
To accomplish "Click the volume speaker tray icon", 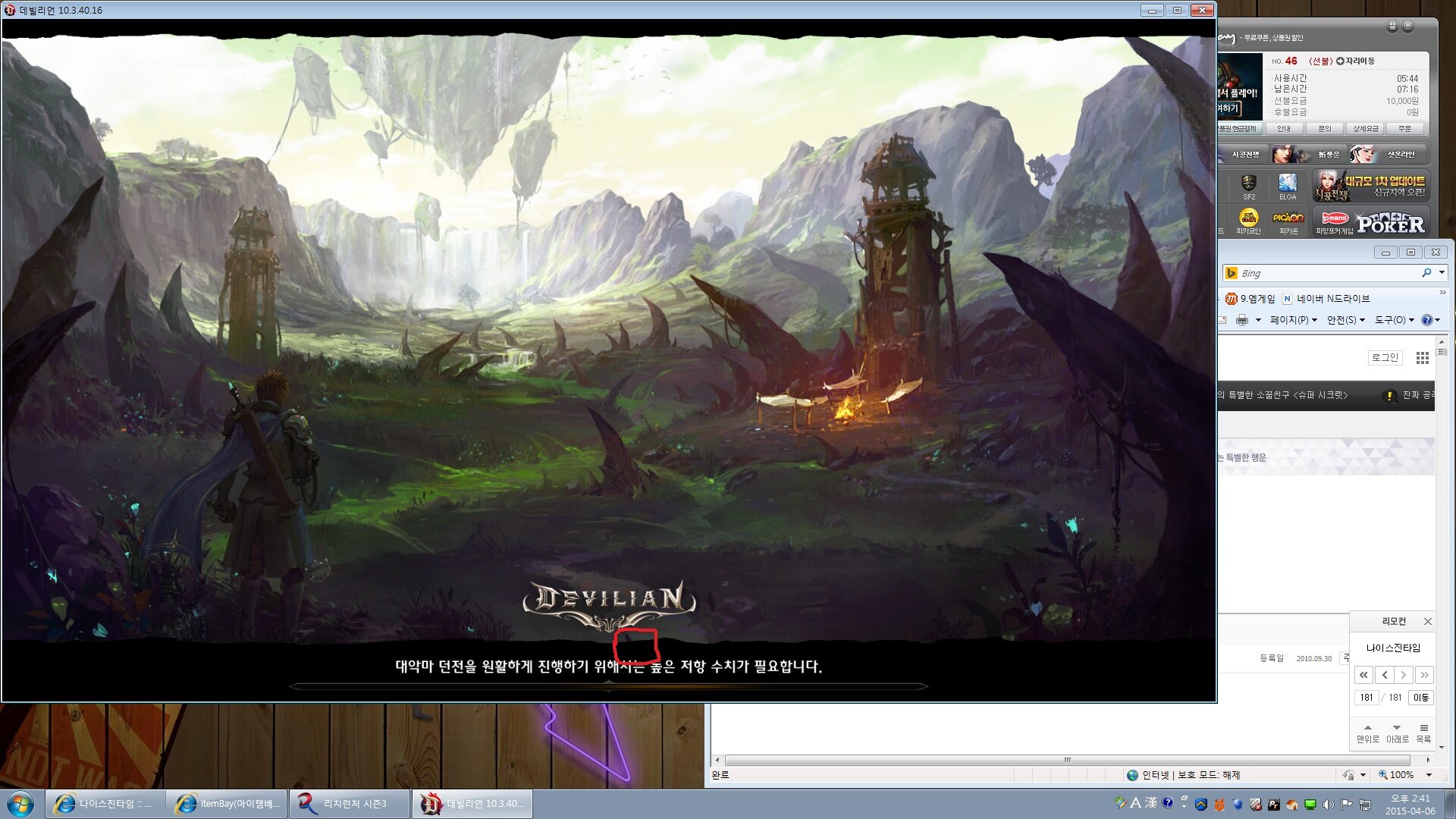I will [1328, 805].
